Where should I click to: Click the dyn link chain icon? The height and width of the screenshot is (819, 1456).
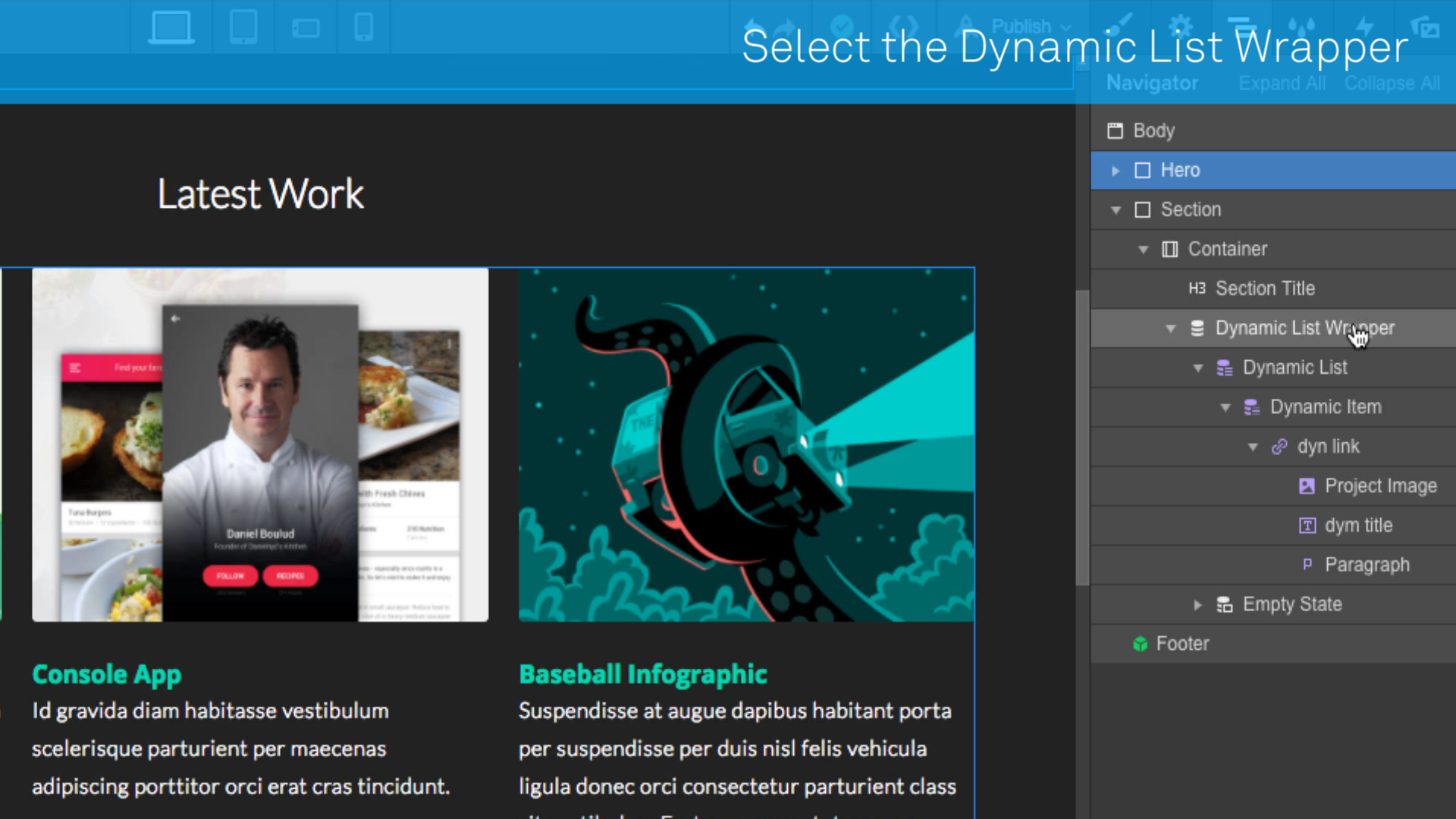[1279, 447]
